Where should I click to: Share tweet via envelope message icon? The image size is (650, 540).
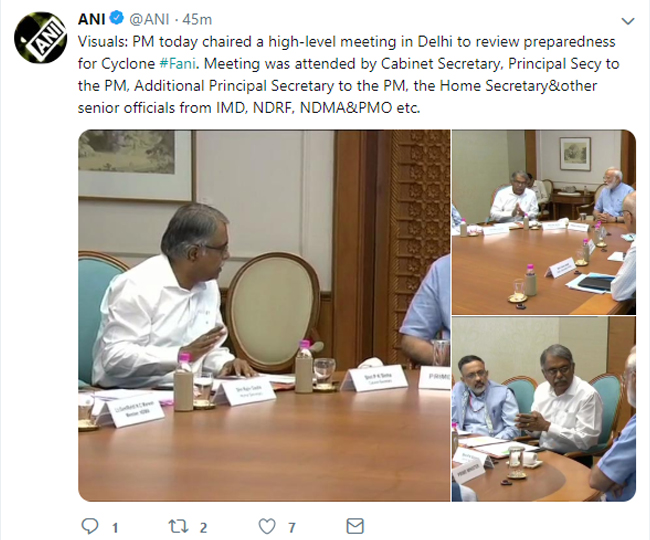[x=355, y=526]
